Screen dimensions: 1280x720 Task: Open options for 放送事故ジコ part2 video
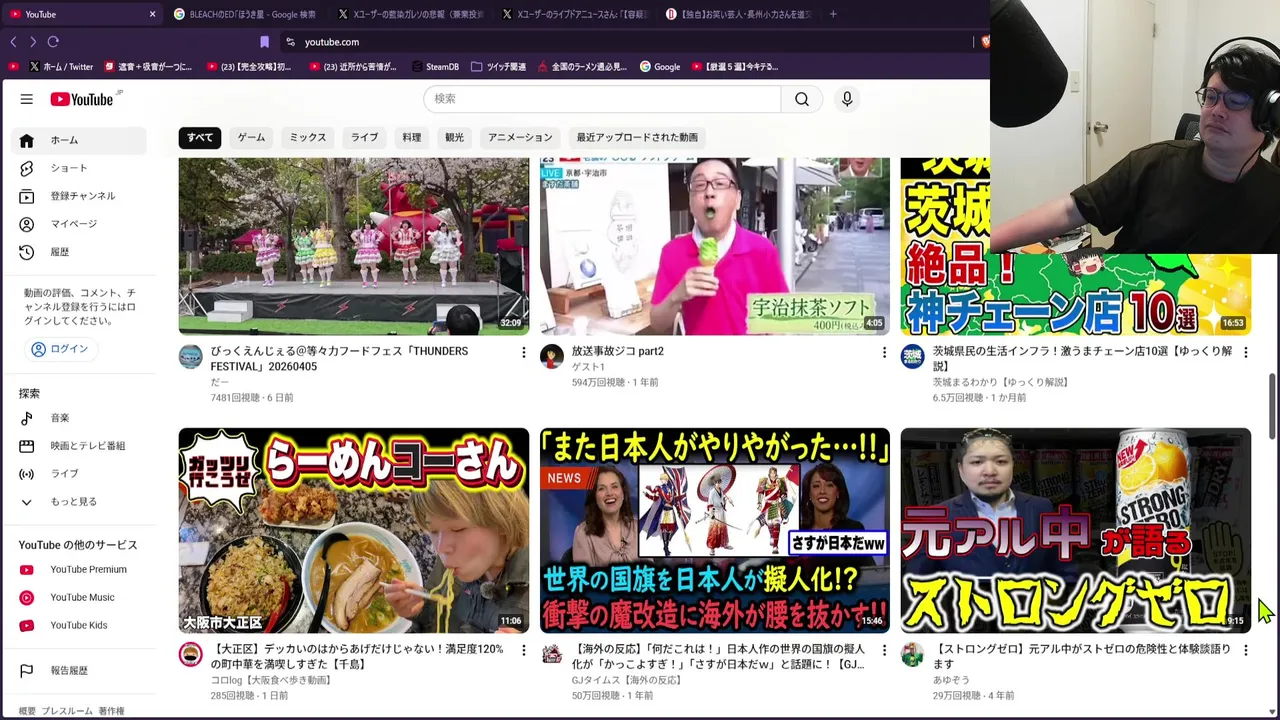point(884,352)
